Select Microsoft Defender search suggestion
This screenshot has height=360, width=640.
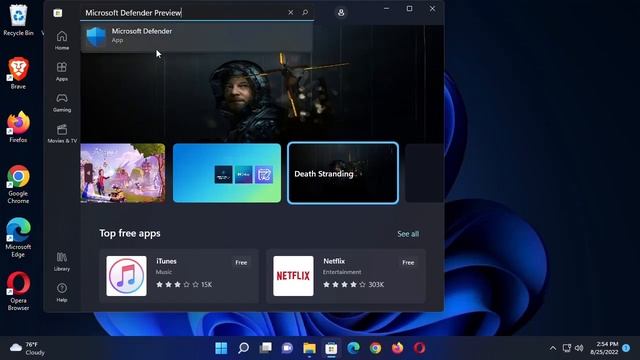(x=197, y=36)
